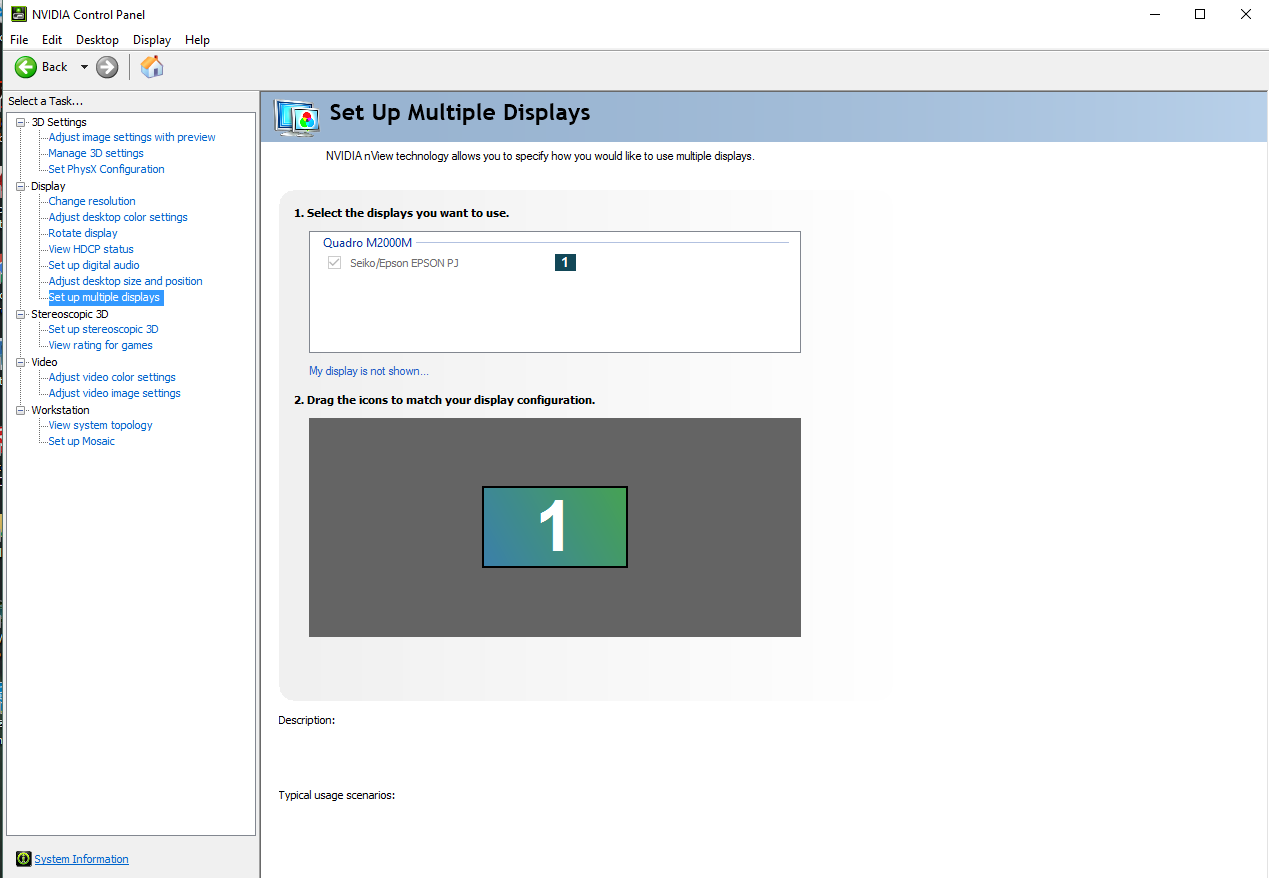Image resolution: width=1269 pixels, height=878 pixels.
Task: Select View HDCP status
Action: [91, 249]
